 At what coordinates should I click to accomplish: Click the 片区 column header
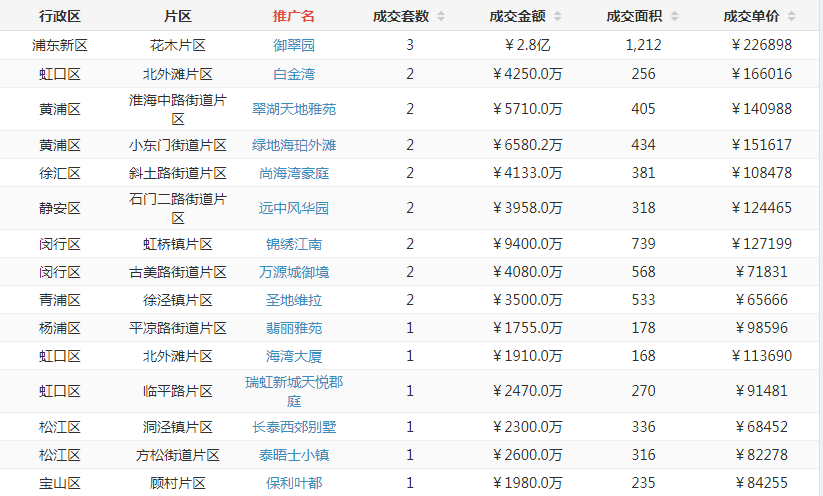(177, 16)
